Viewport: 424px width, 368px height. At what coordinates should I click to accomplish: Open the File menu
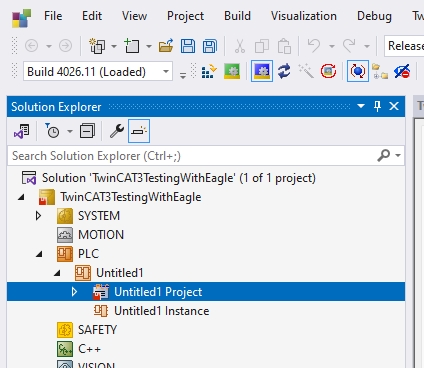(x=53, y=16)
